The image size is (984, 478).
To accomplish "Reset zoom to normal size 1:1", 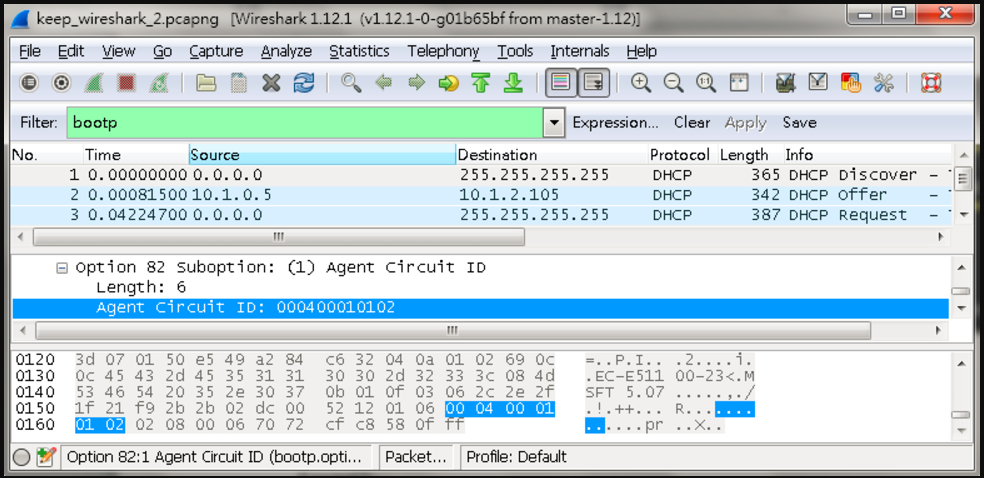I will [x=706, y=83].
